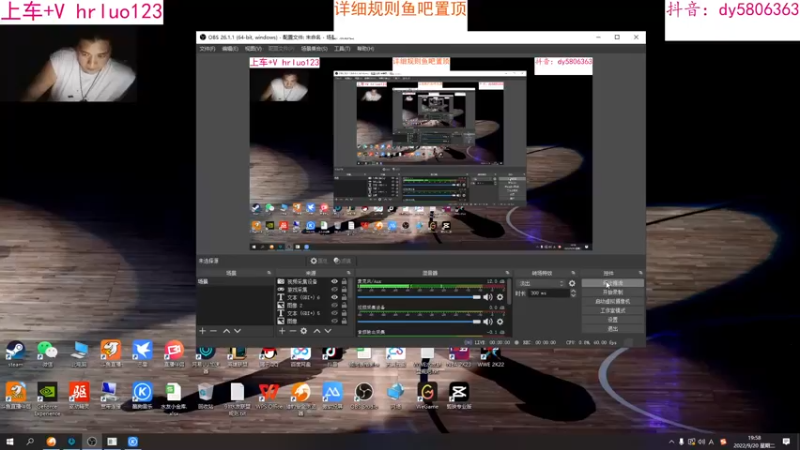Open microphone channel gear settings
This screenshot has height=450, width=800.
pyautogui.click(x=500, y=297)
